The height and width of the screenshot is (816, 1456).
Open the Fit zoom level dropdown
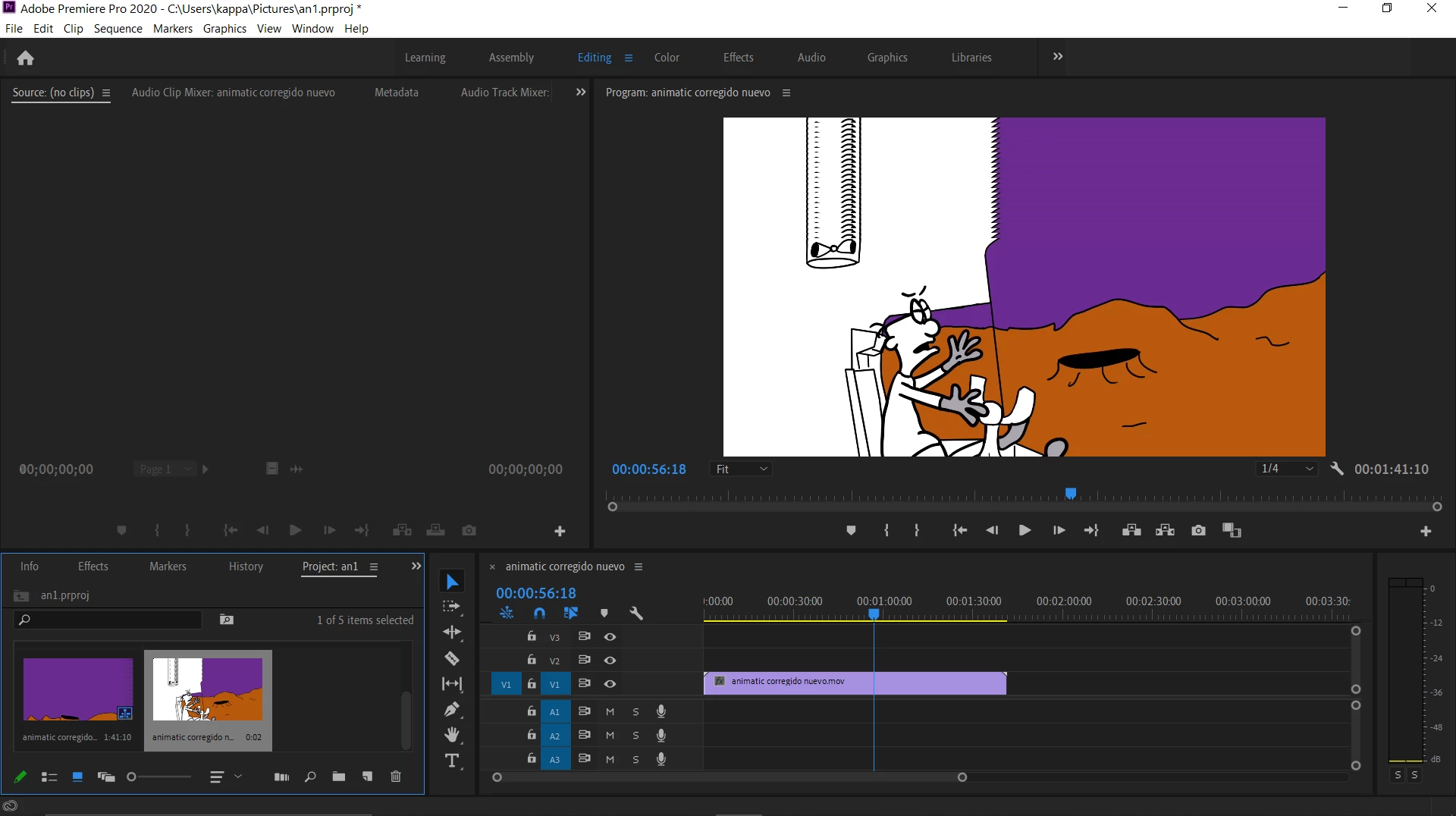point(742,469)
